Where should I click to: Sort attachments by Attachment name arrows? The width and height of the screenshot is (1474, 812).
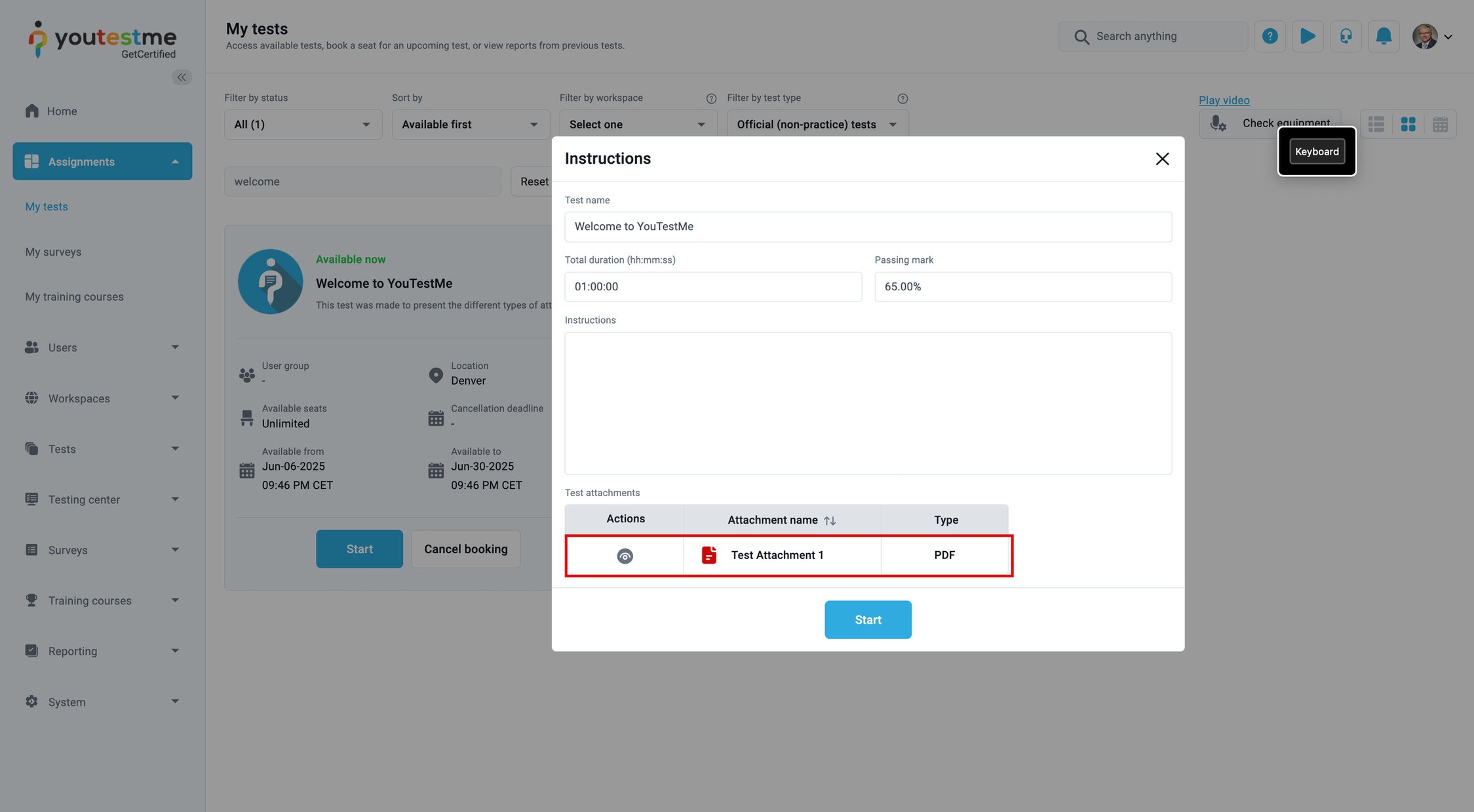pyautogui.click(x=830, y=520)
